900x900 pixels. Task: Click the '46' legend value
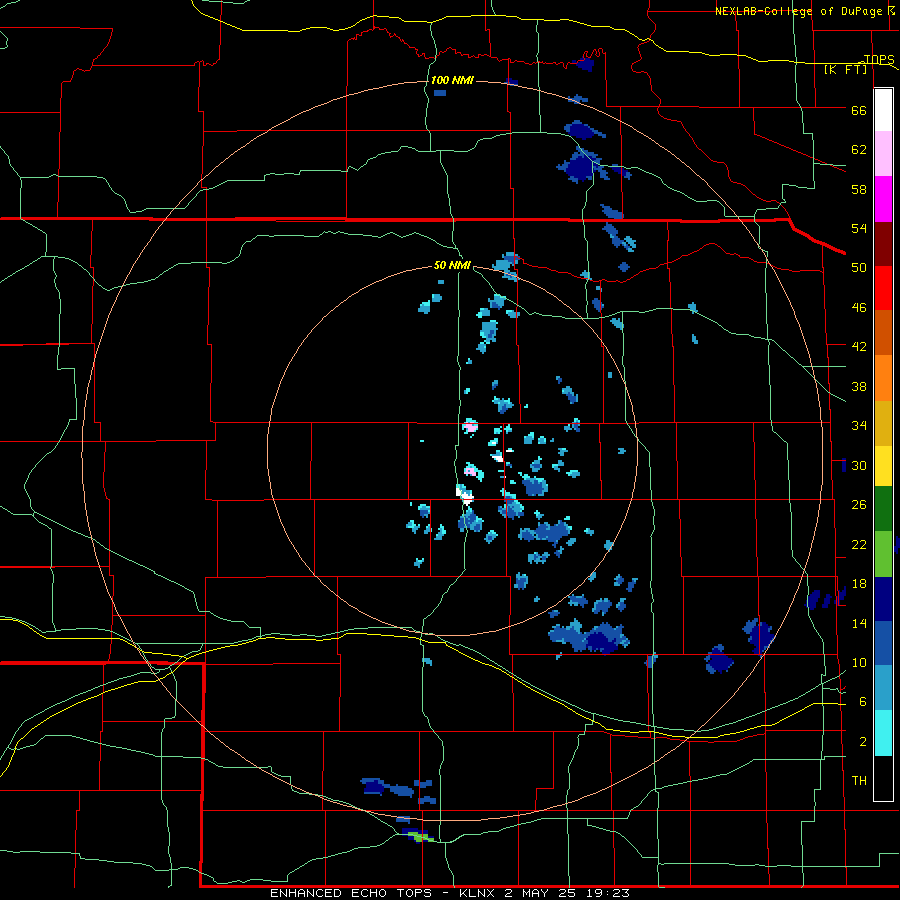click(x=859, y=307)
